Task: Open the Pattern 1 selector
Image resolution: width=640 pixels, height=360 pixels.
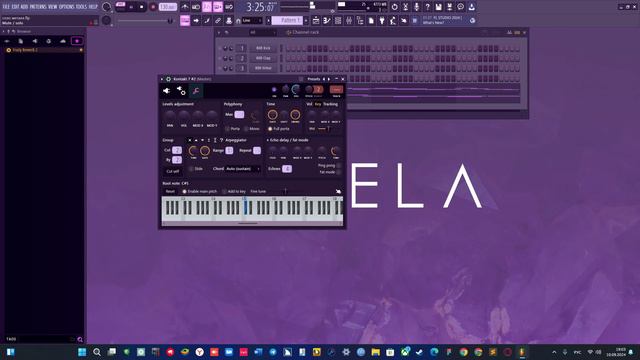Action: [x=287, y=20]
